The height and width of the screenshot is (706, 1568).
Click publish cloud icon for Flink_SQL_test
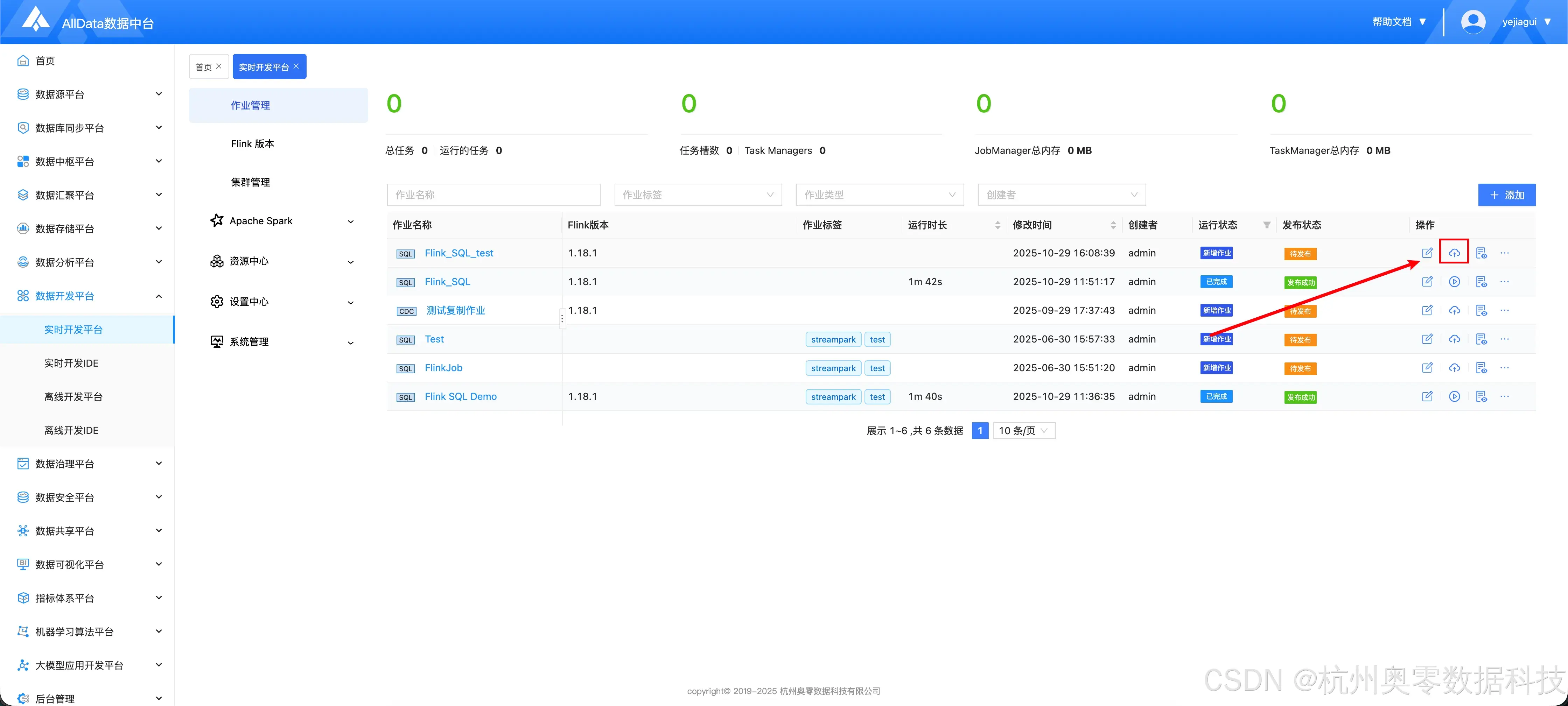click(1454, 253)
